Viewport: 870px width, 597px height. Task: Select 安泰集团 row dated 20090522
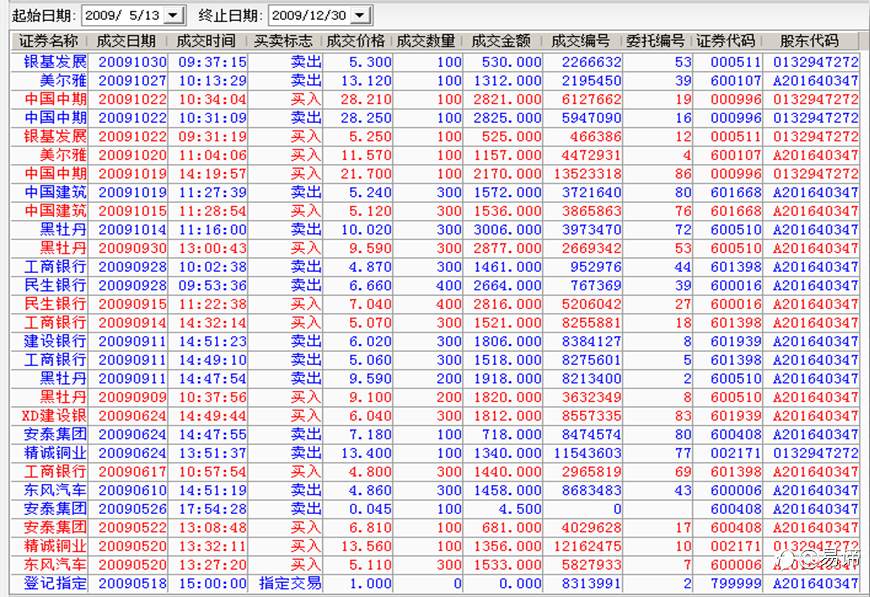(x=435, y=528)
